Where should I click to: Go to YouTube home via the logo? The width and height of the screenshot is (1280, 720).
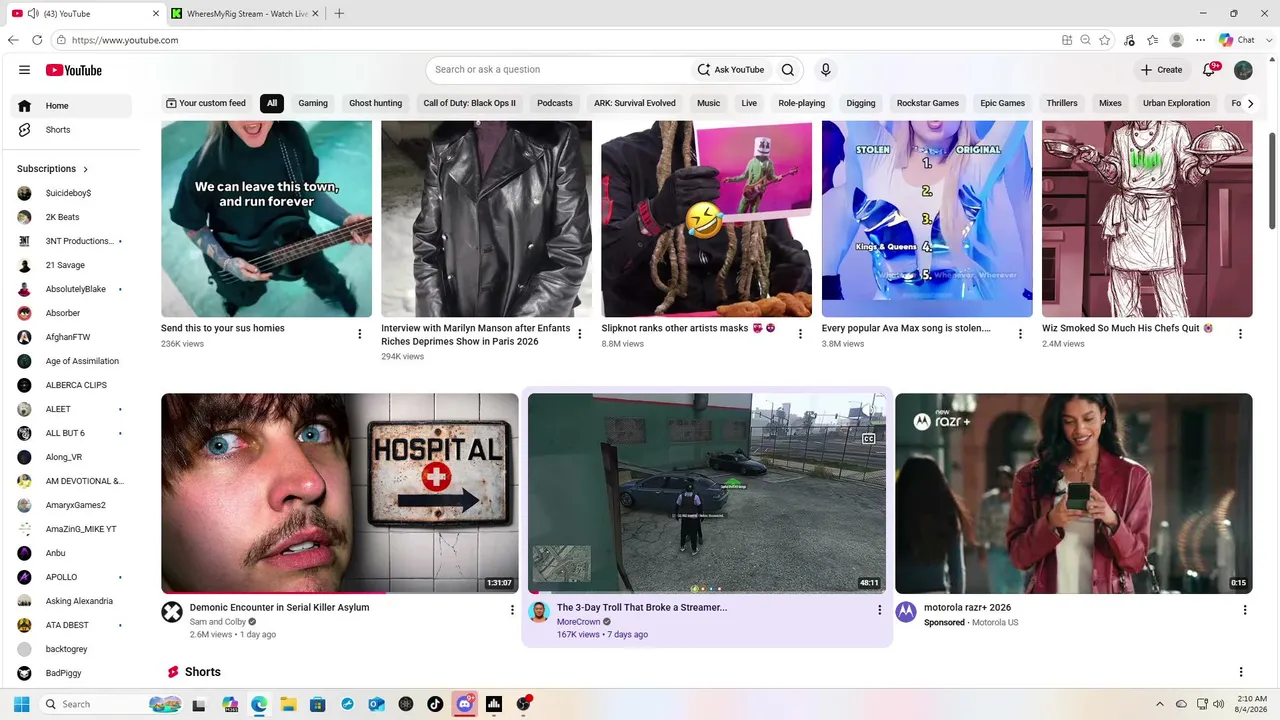pos(74,70)
